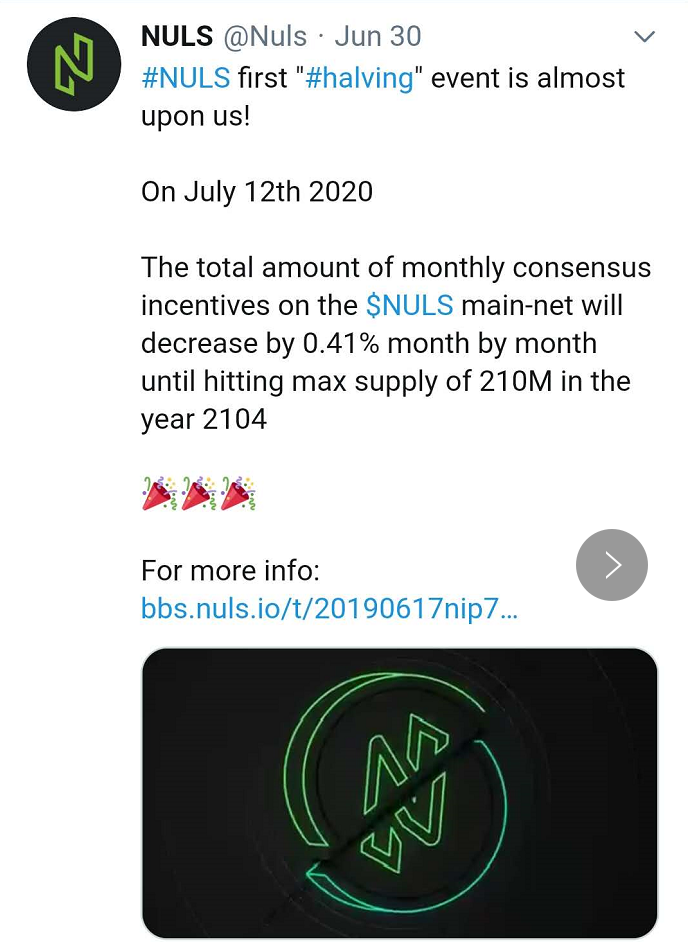The image size is (688, 942).
Task: Visit the bbs.nuls.io link
Action: [329, 609]
